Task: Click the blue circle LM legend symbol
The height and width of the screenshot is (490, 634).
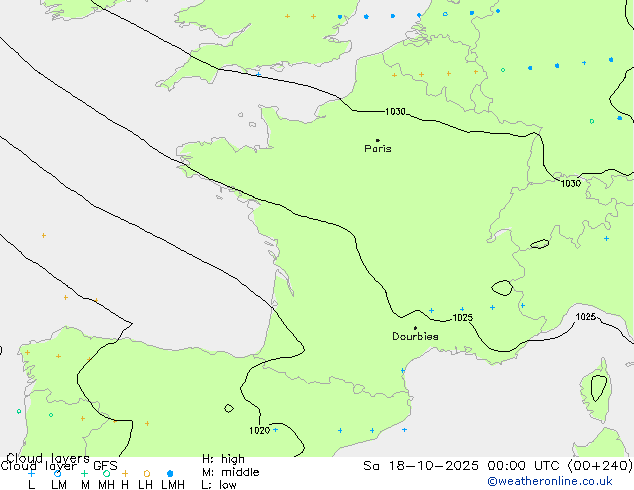Action: [57, 473]
